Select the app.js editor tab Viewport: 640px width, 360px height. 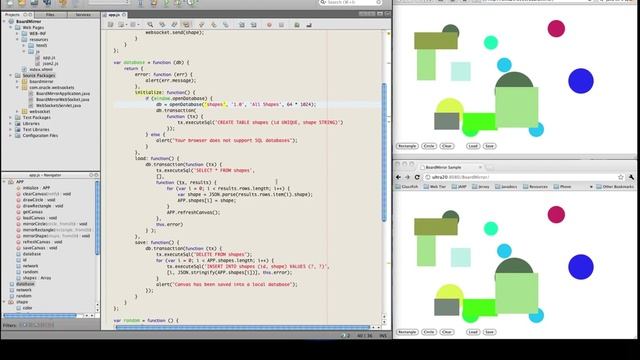tap(114, 15)
